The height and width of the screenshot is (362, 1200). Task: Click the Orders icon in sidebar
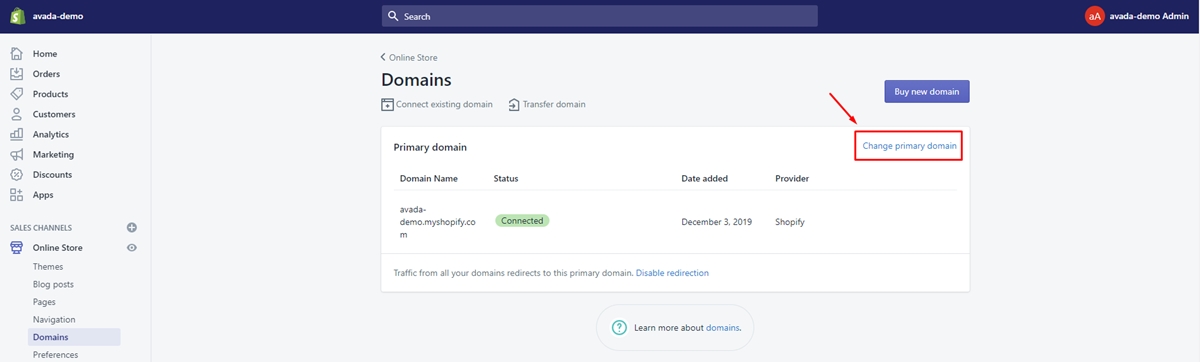(17, 74)
